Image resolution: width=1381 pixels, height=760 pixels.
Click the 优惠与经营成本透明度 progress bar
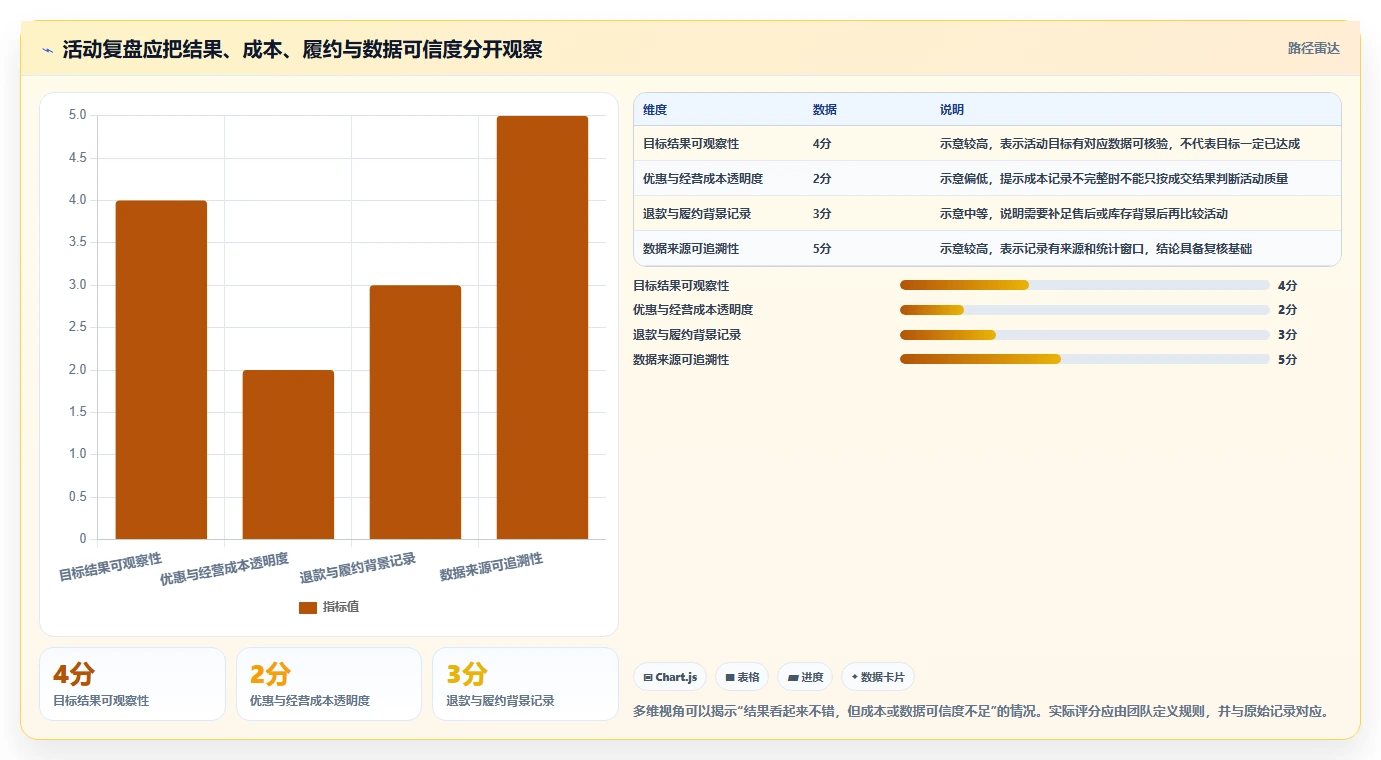point(1085,310)
